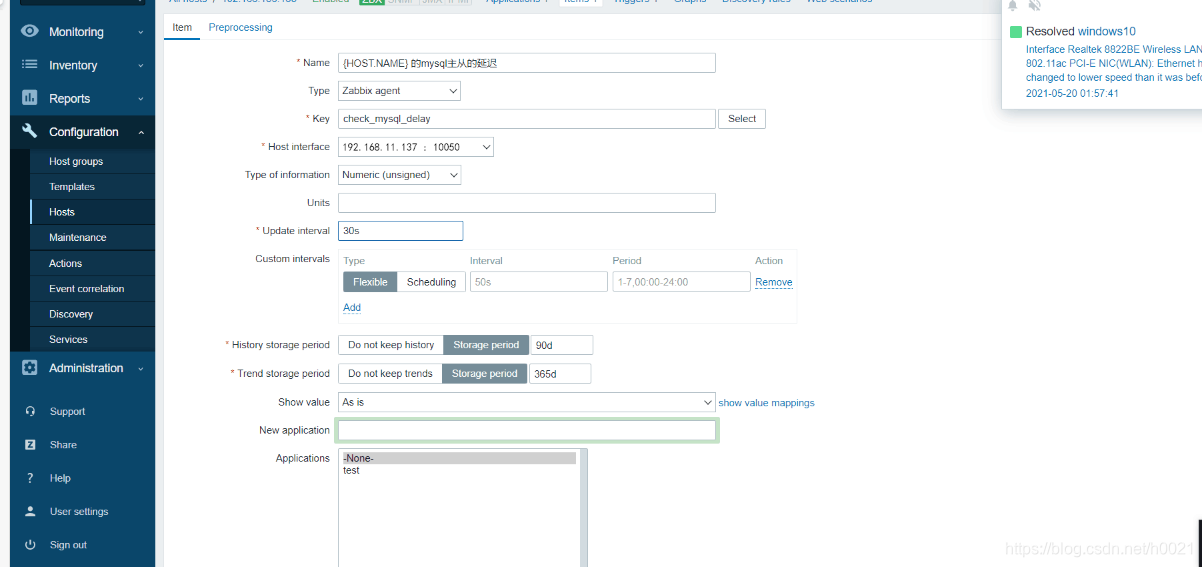Choose Storage period for trends
Screen dimensions: 1202x567
[485, 373]
